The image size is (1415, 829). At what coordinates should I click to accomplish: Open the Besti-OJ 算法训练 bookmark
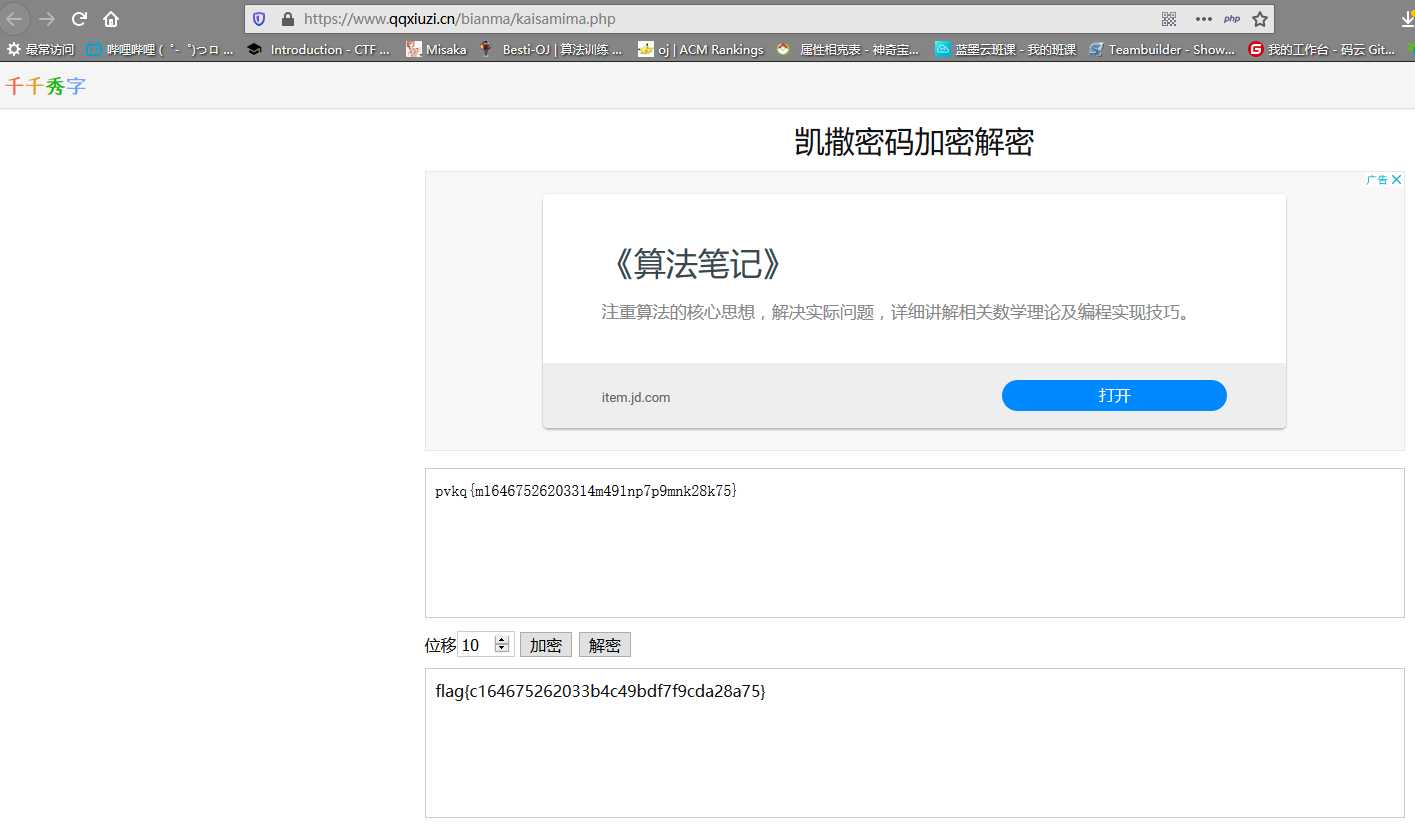(550, 49)
